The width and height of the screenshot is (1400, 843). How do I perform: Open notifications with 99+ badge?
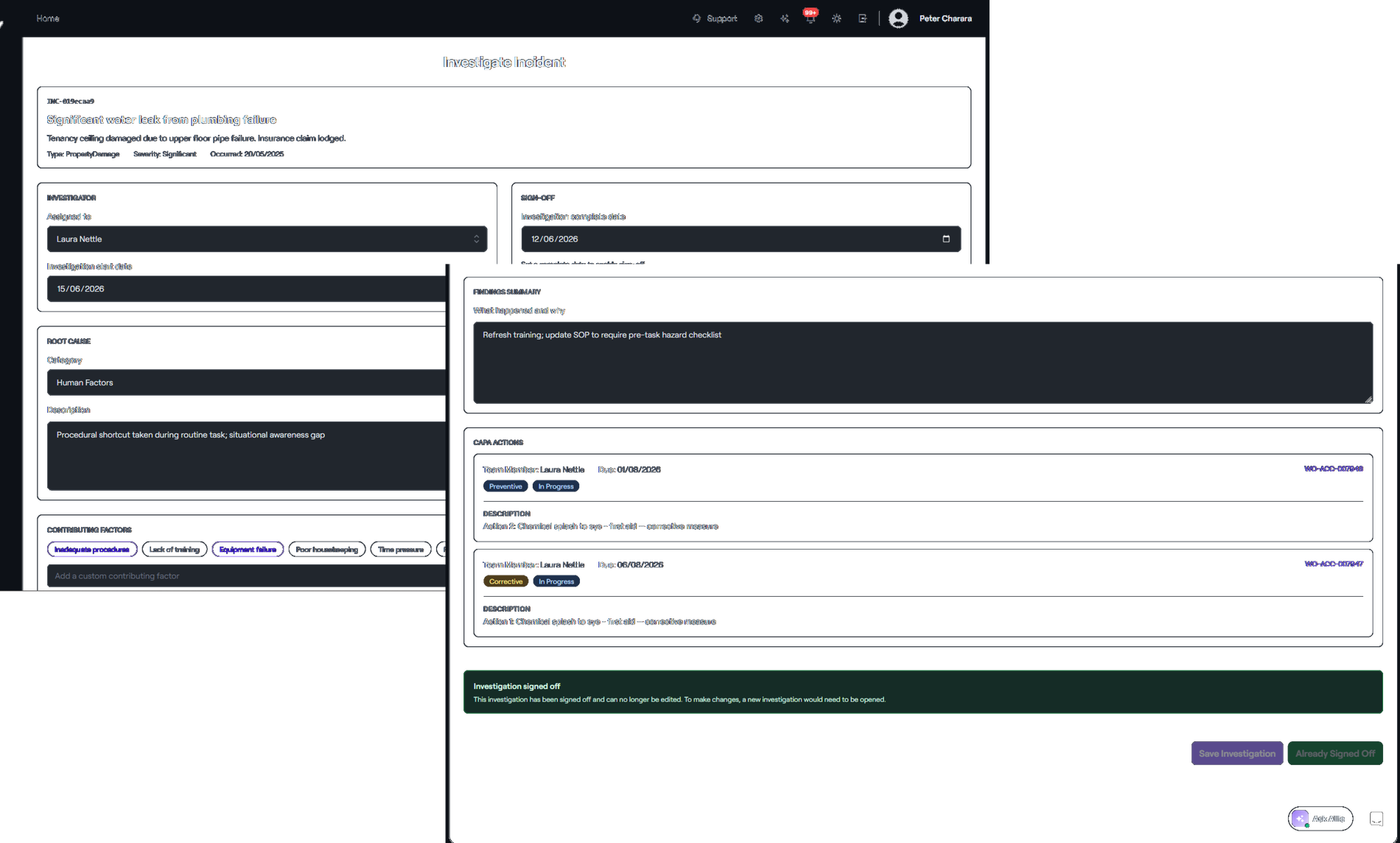(811, 17)
